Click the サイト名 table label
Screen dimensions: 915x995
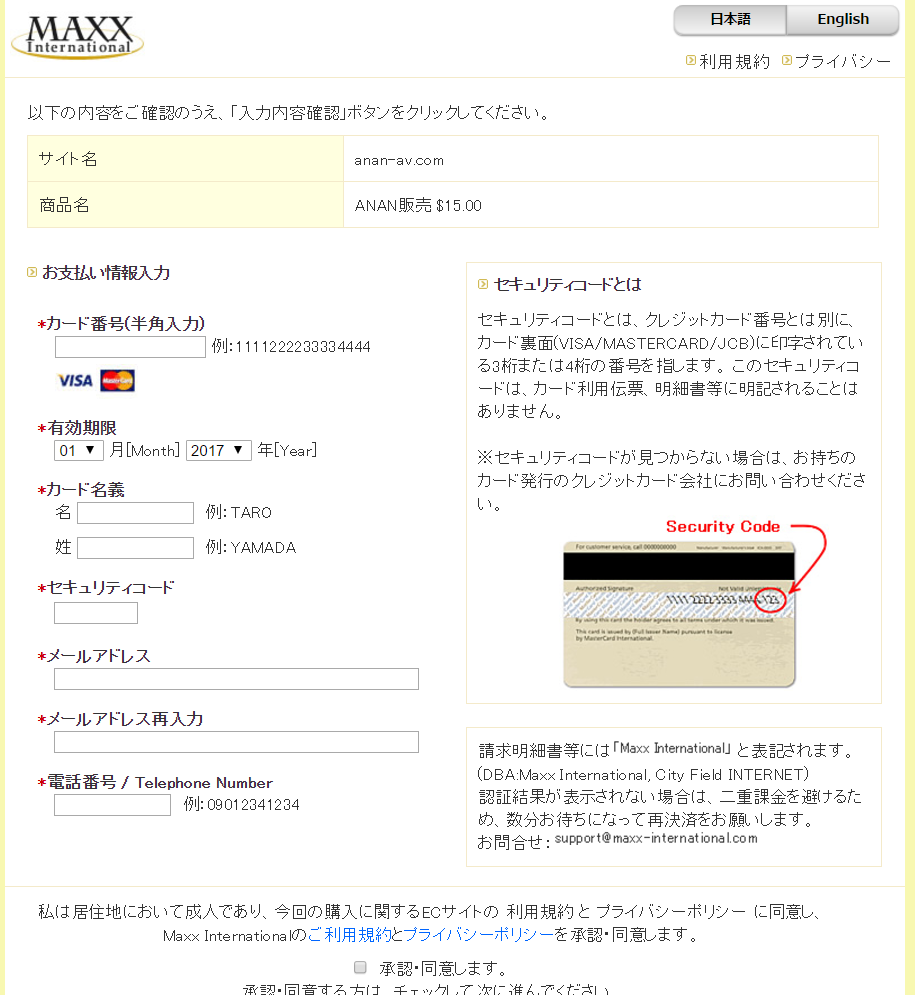click(68, 159)
